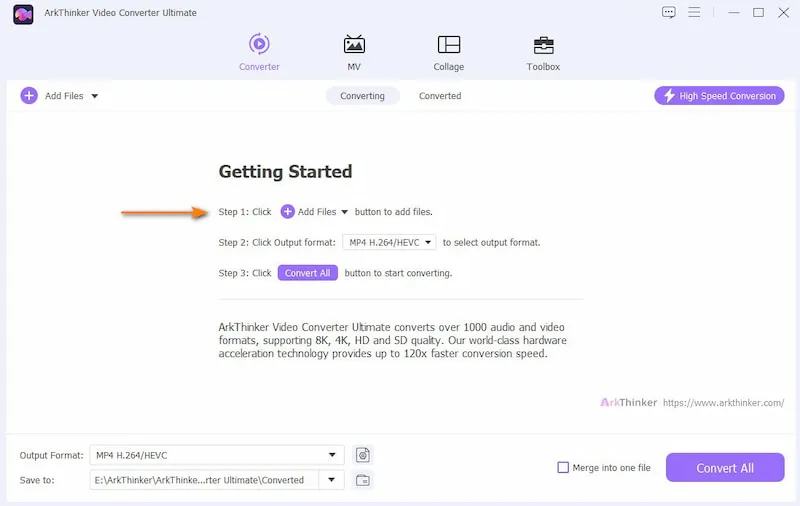800x506 pixels.
Task: Expand the Save to path dropdown
Action: click(331, 480)
